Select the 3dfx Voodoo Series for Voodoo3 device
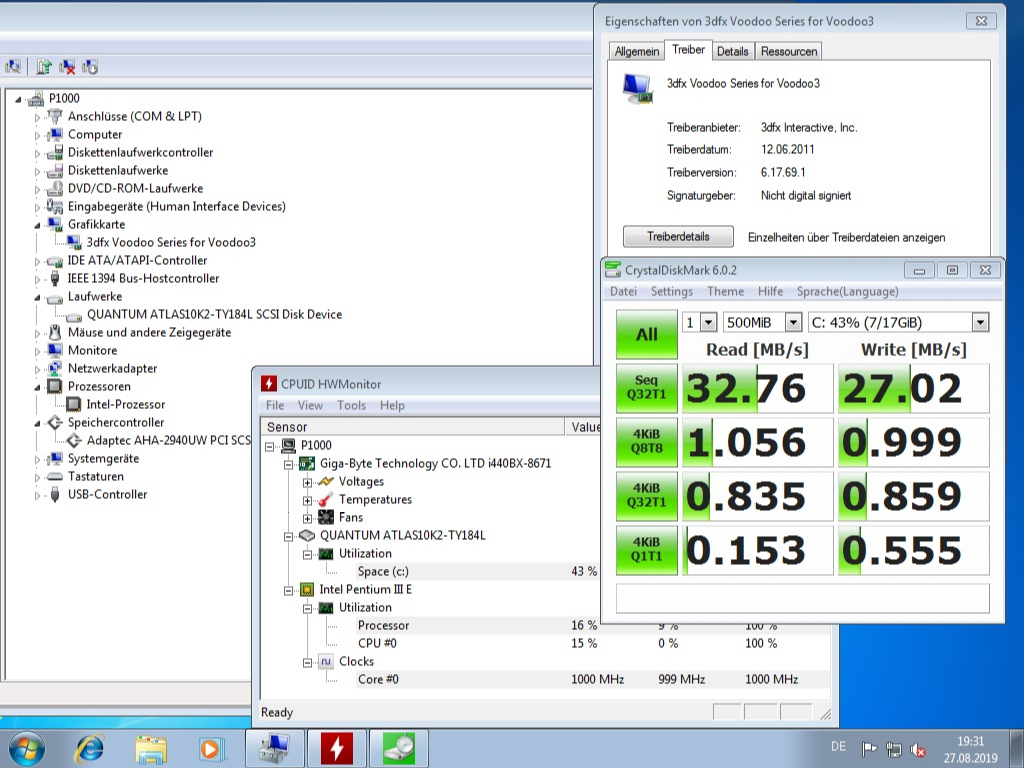Image resolution: width=1024 pixels, height=768 pixels. pyautogui.click(x=171, y=242)
